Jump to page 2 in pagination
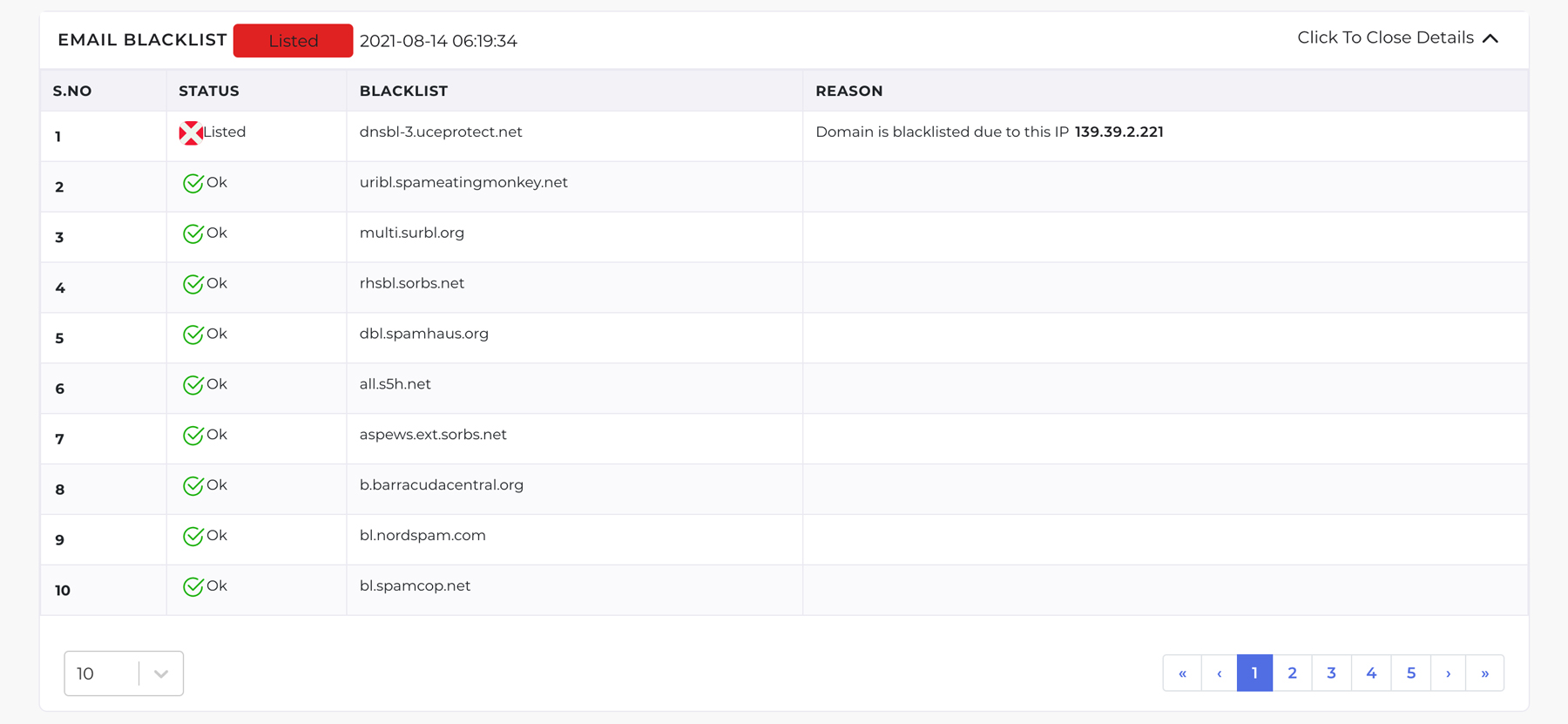 [1293, 673]
